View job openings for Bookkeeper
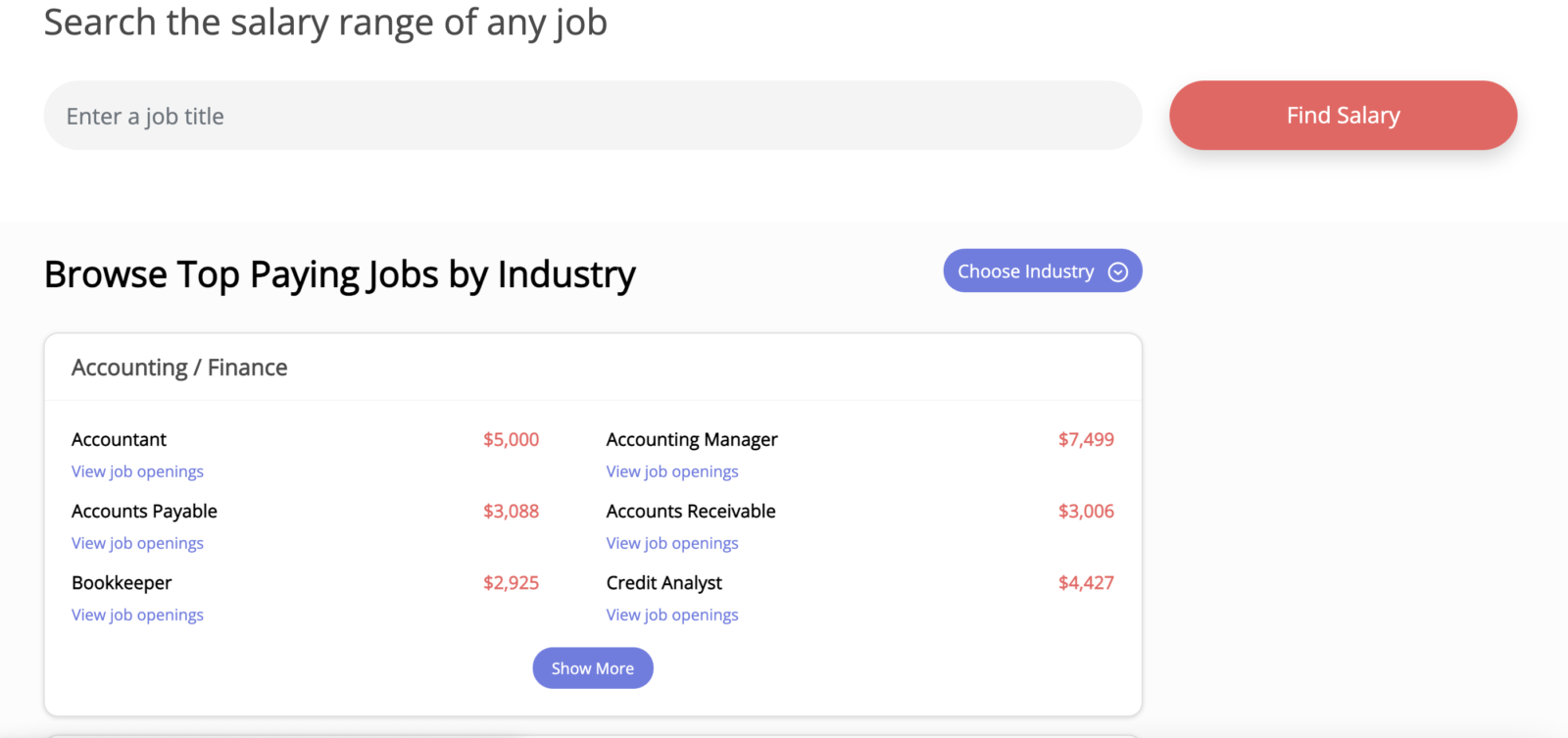 (x=137, y=615)
